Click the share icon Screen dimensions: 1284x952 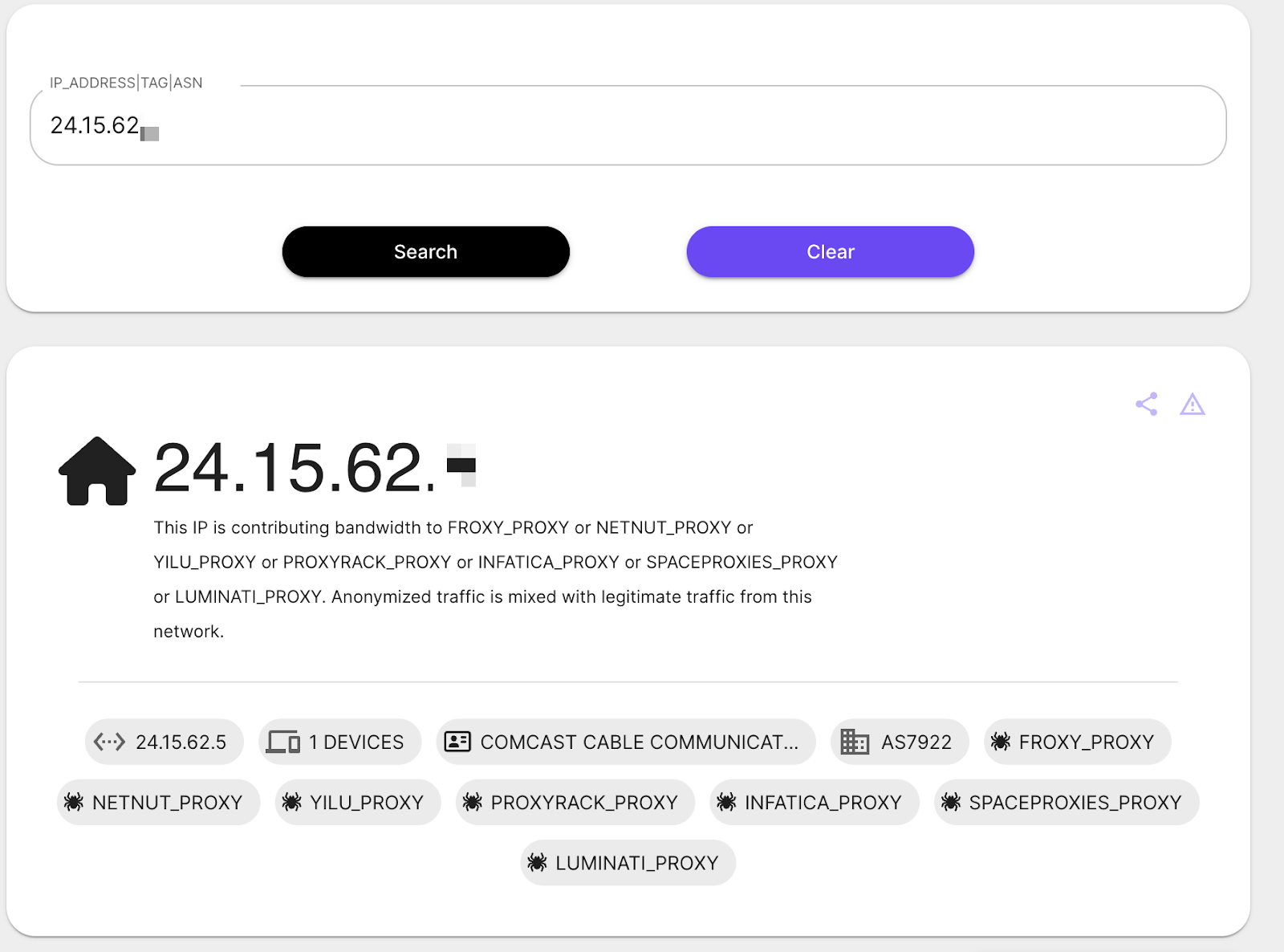pyautogui.click(x=1147, y=404)
